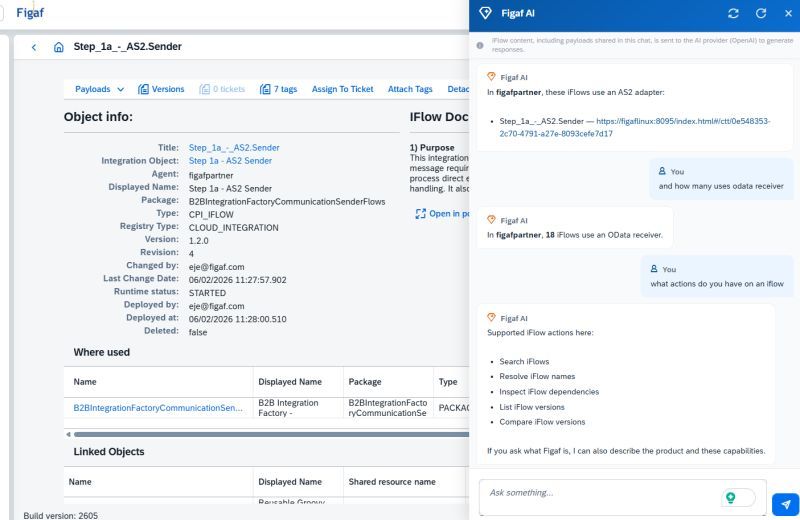The height and width of the screenshot is (520, 800).
Task: Click the Package column header in Where used
Action: (x=365, y=382)
